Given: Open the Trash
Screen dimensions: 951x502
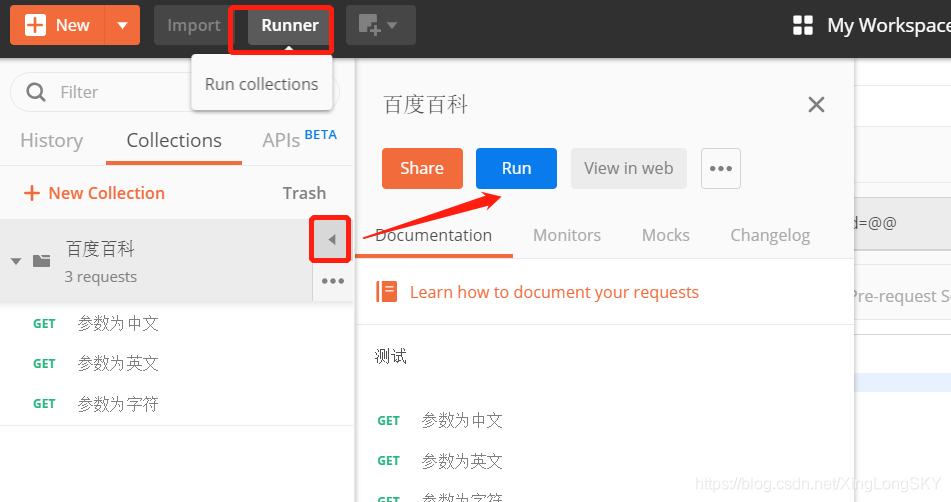Looking at the screenshot, I should 304,193.
